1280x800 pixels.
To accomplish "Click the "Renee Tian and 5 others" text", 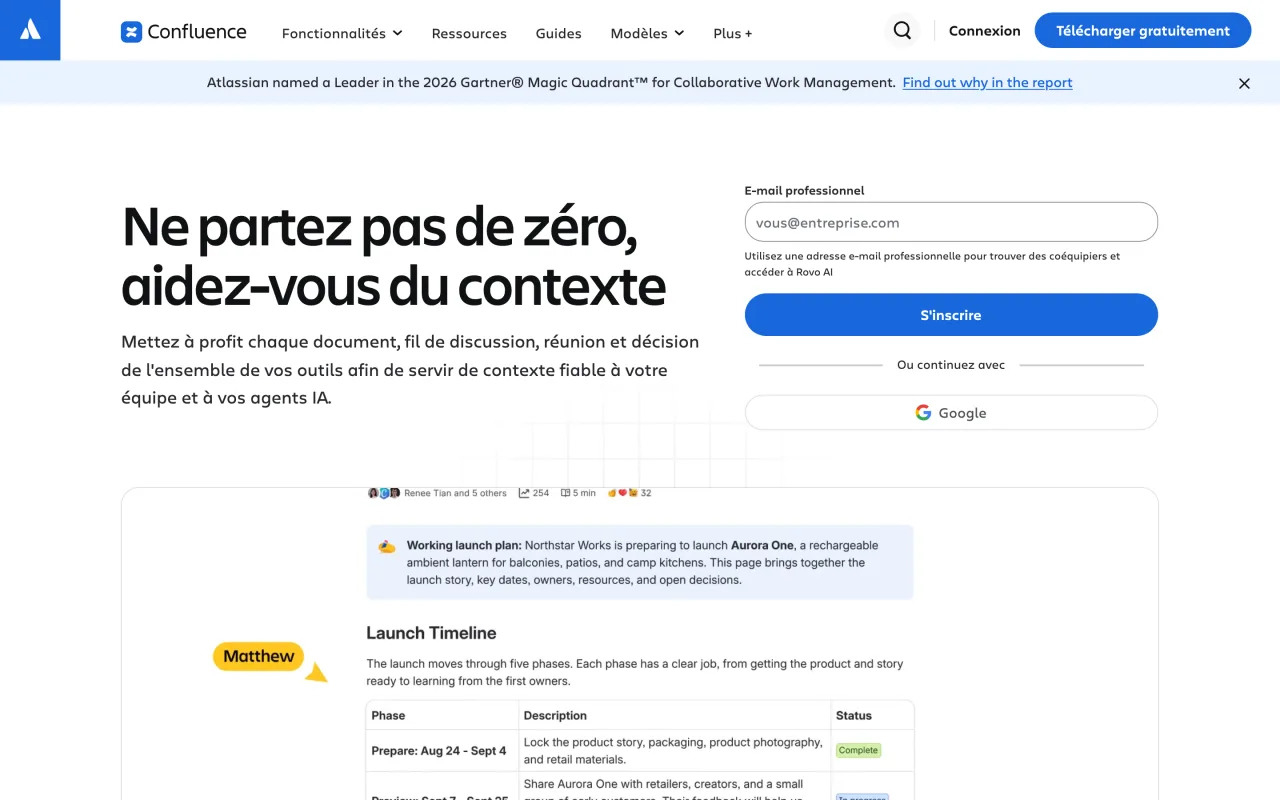I will tap(455, 493).
